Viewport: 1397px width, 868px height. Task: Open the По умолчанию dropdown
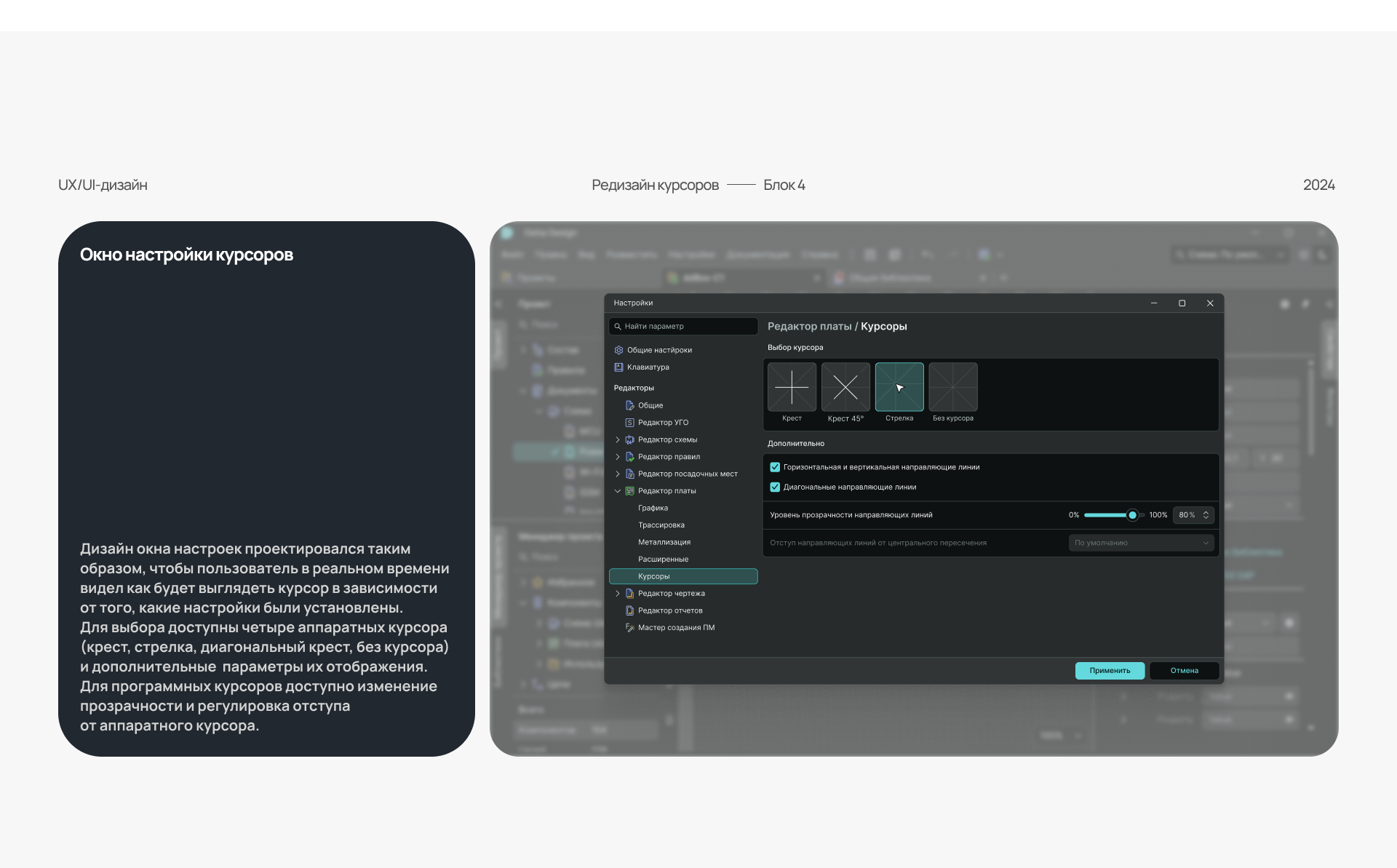pyautogui.click(x=1140, y=543)
